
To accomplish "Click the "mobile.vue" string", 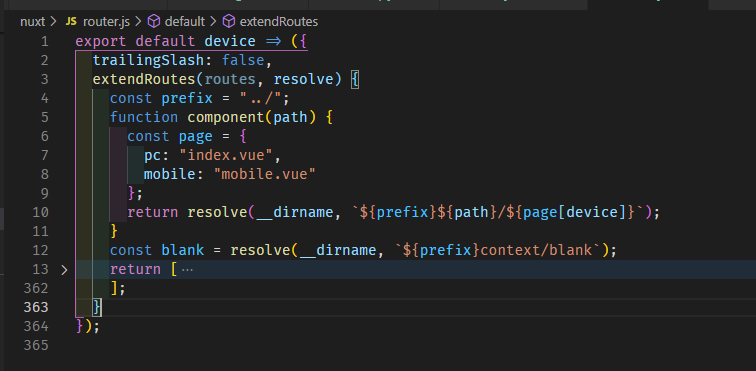I will click(x=265, y=174).
